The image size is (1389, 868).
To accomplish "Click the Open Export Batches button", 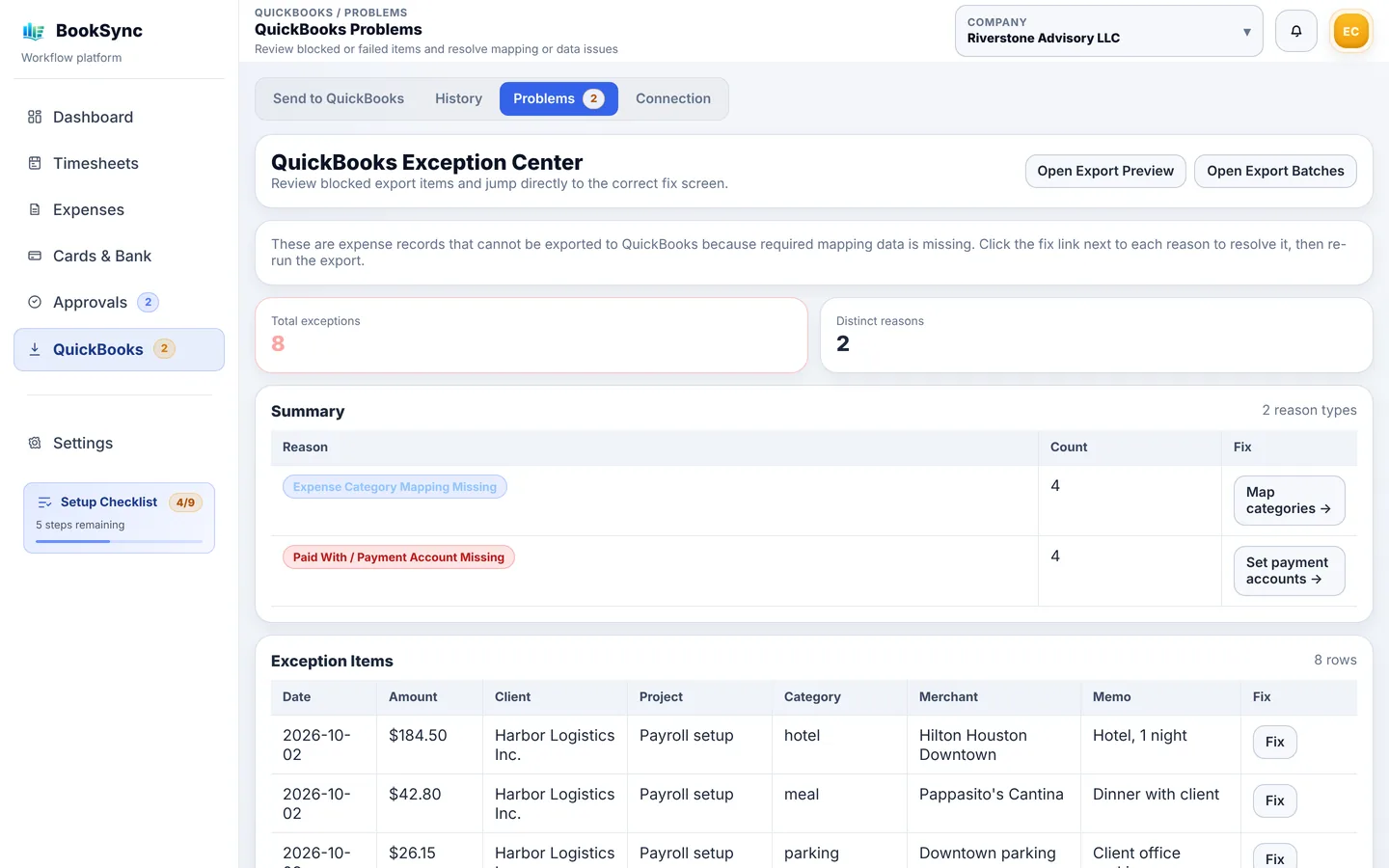I will point(1275,171).
